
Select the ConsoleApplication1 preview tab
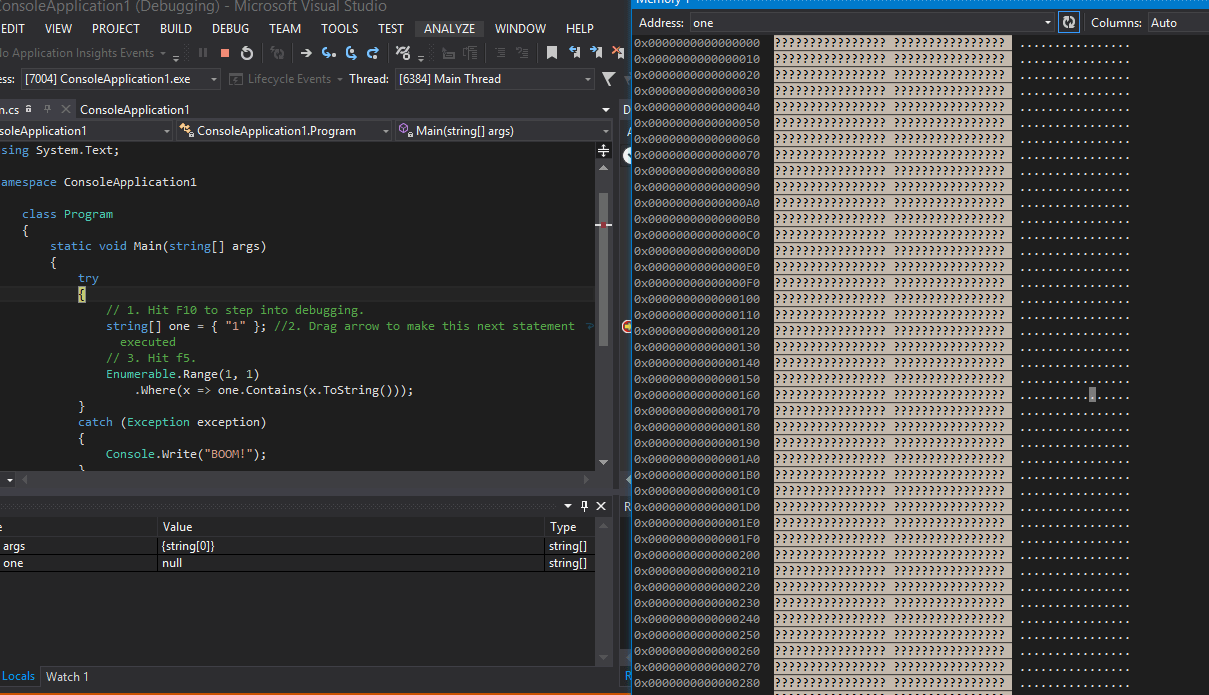[135, 109]
